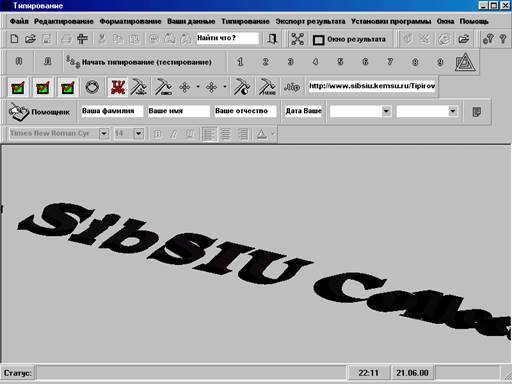Toggle the third red checkbox icon

68,88
